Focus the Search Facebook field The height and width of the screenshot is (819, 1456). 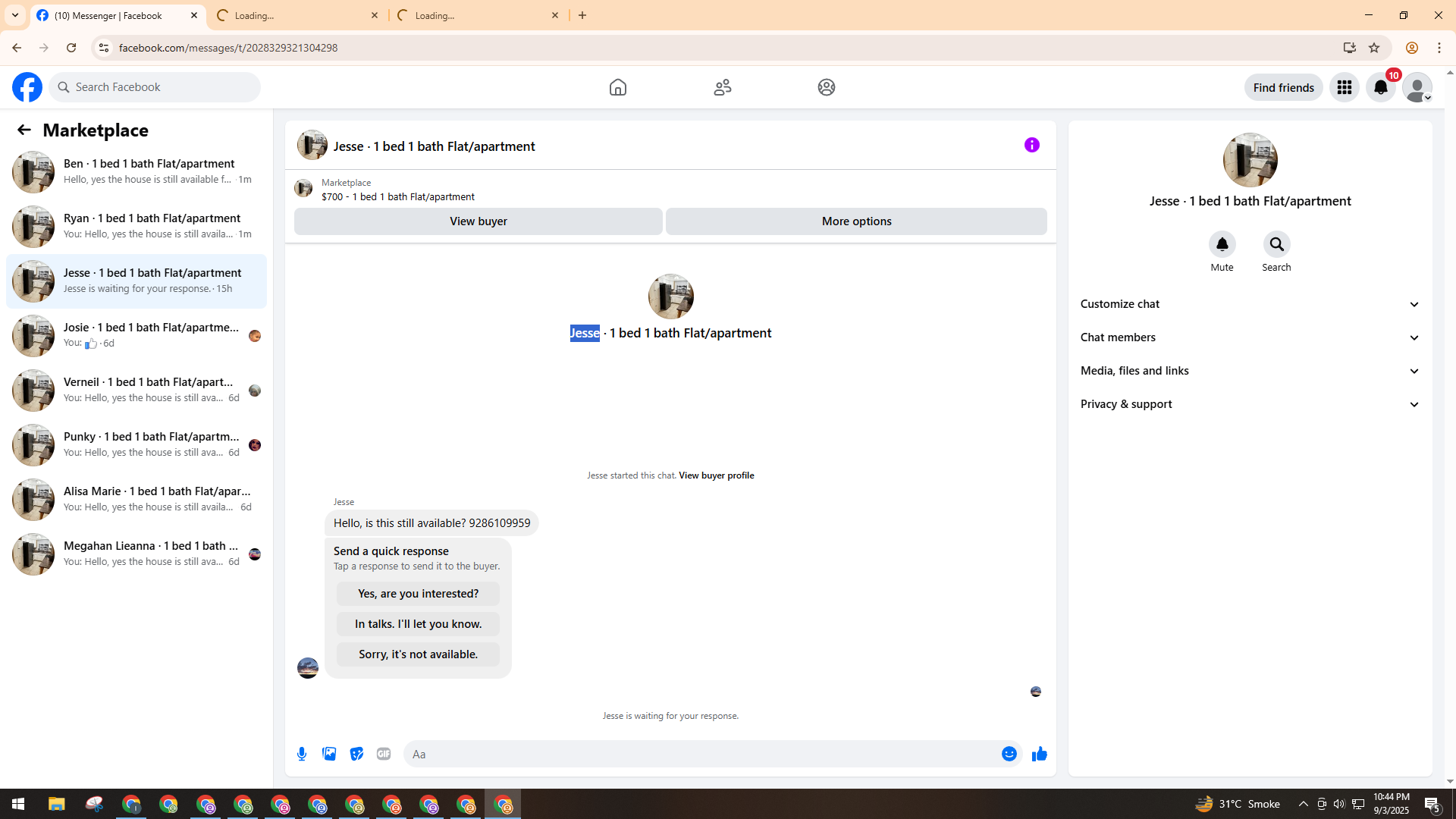155,87
